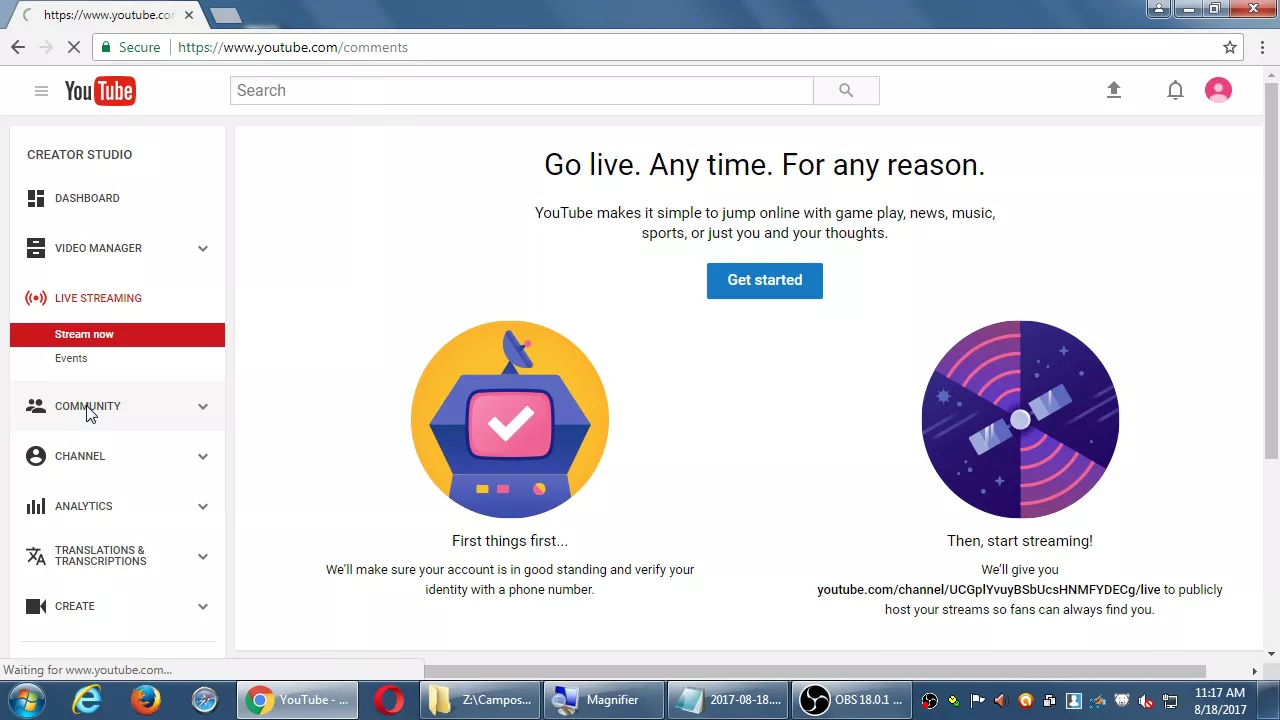This screenshot has height=720, width=1280.
Task: Click the satellite radar illustration
Action: click(1020, 419)
